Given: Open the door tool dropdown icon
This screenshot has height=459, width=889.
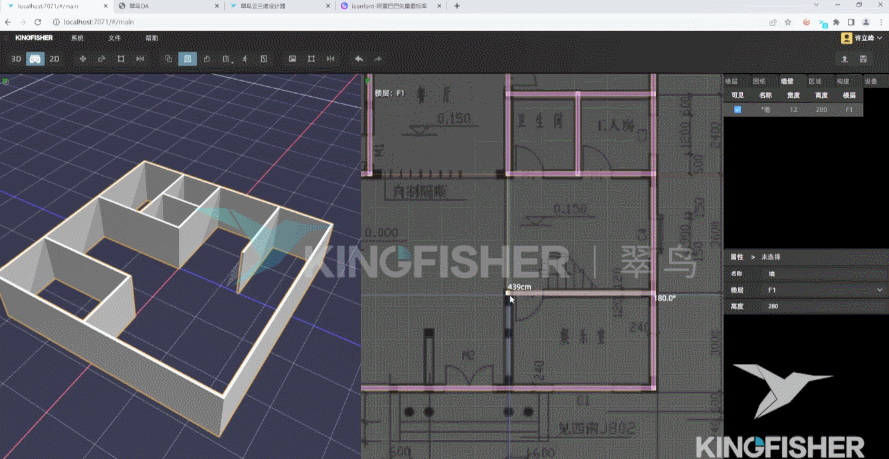Looking at the screenshot, I should 226,59.
